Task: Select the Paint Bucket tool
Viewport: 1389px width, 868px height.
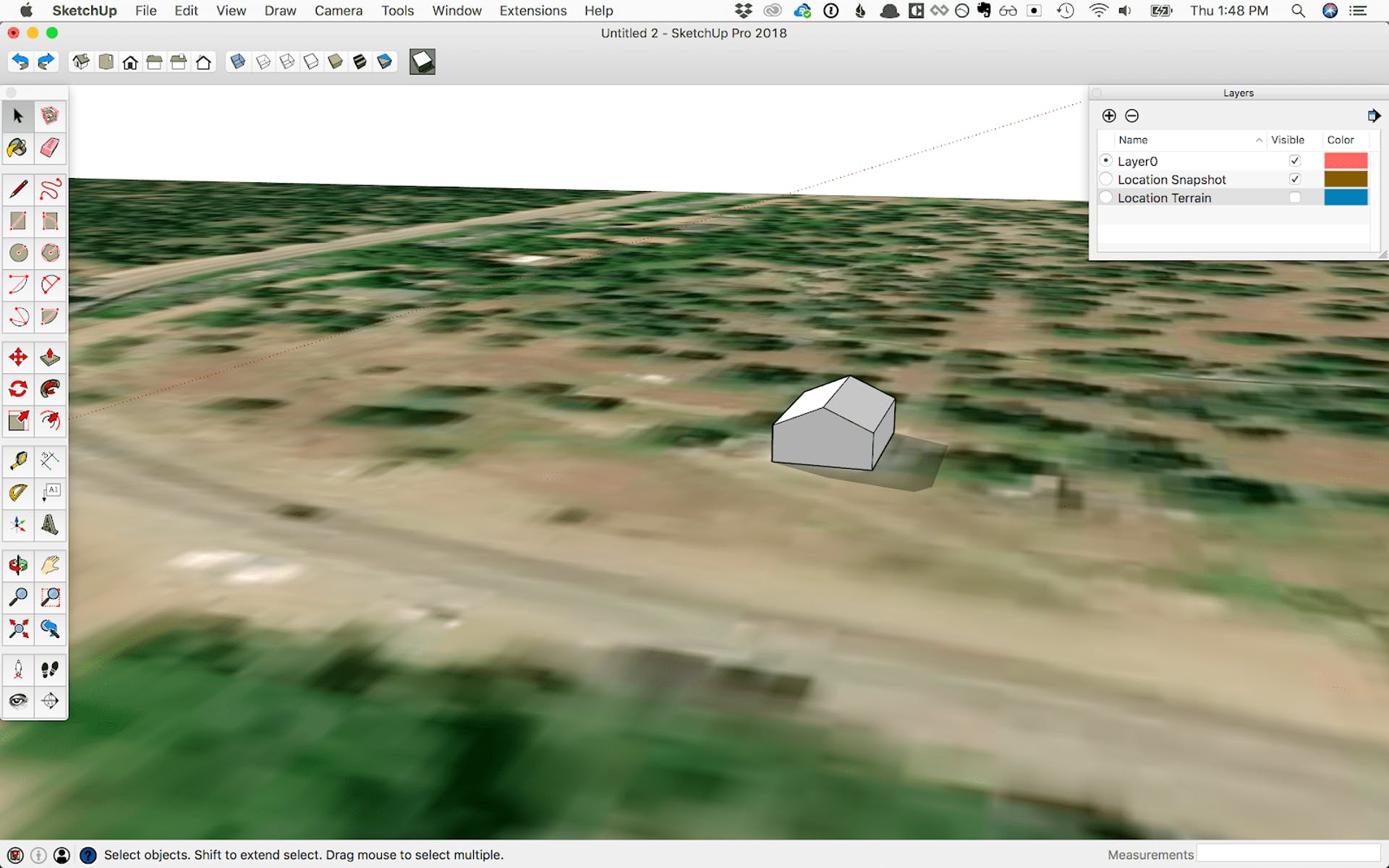Action: coord(18,148)
